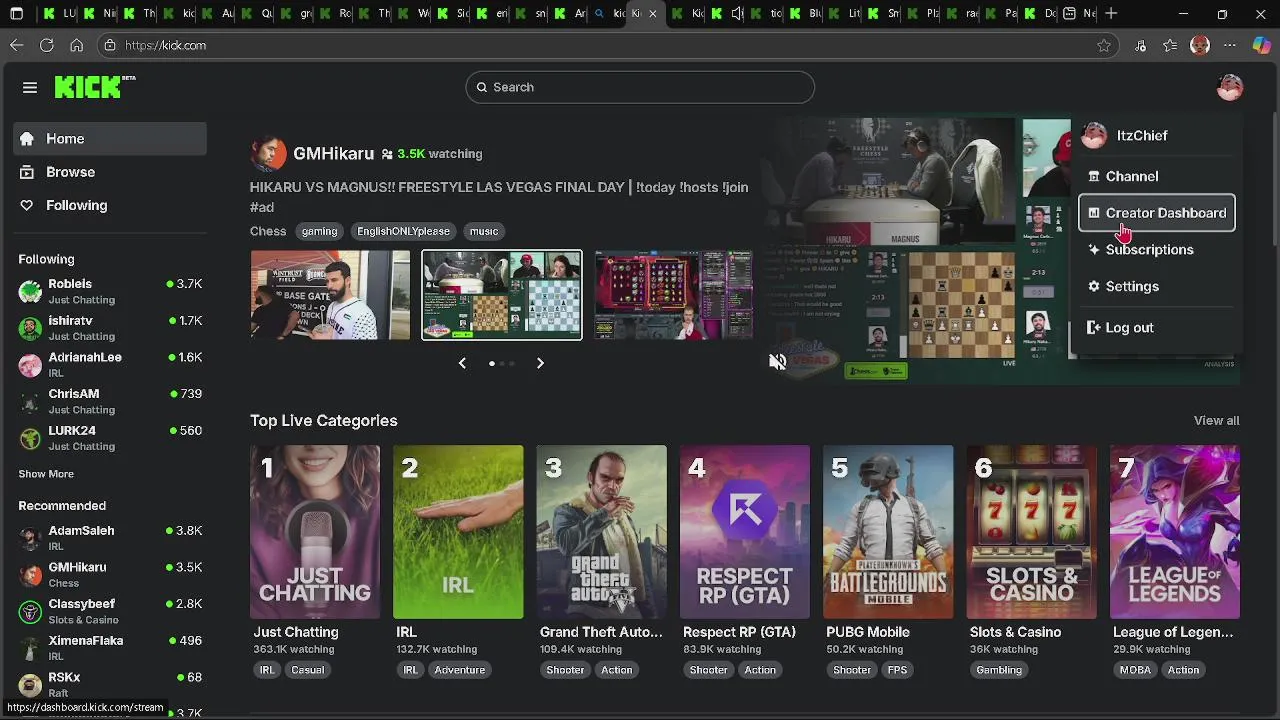Open the hamburger sidebar menu
The image size is (1280, 720).
click(x=30, y=88)
